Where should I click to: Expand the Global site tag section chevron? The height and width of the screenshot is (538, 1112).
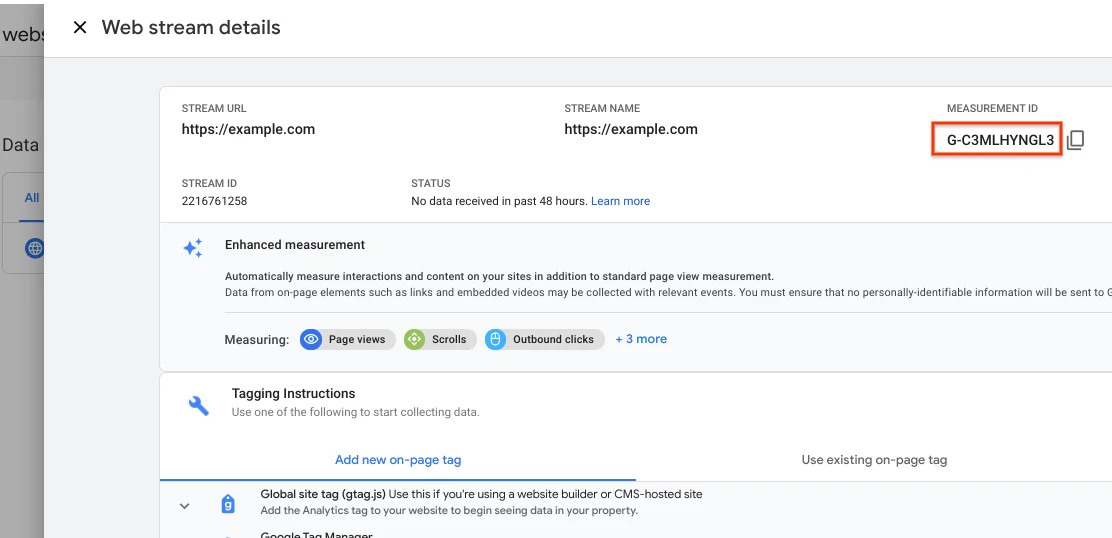click(184, 506)
